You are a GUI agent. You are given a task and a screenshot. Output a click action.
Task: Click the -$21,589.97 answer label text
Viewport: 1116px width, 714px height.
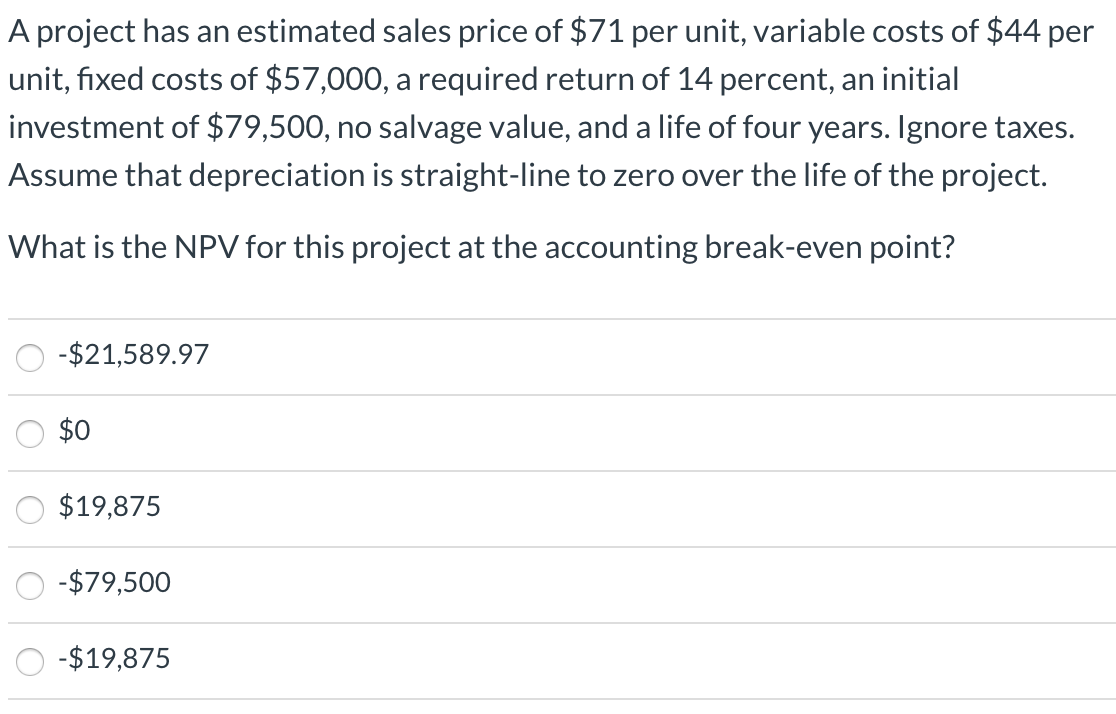point(134,355)
